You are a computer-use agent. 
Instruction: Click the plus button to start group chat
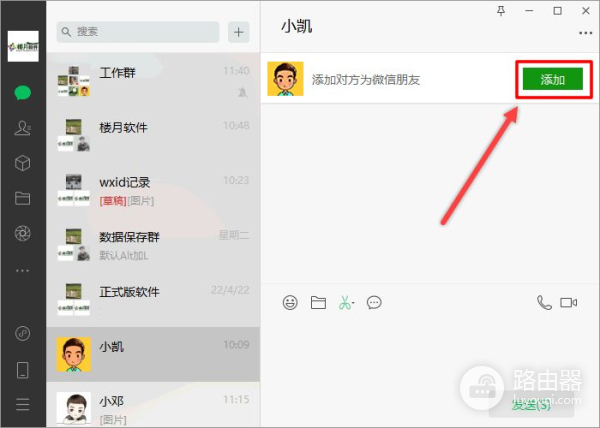click(239, 32)
